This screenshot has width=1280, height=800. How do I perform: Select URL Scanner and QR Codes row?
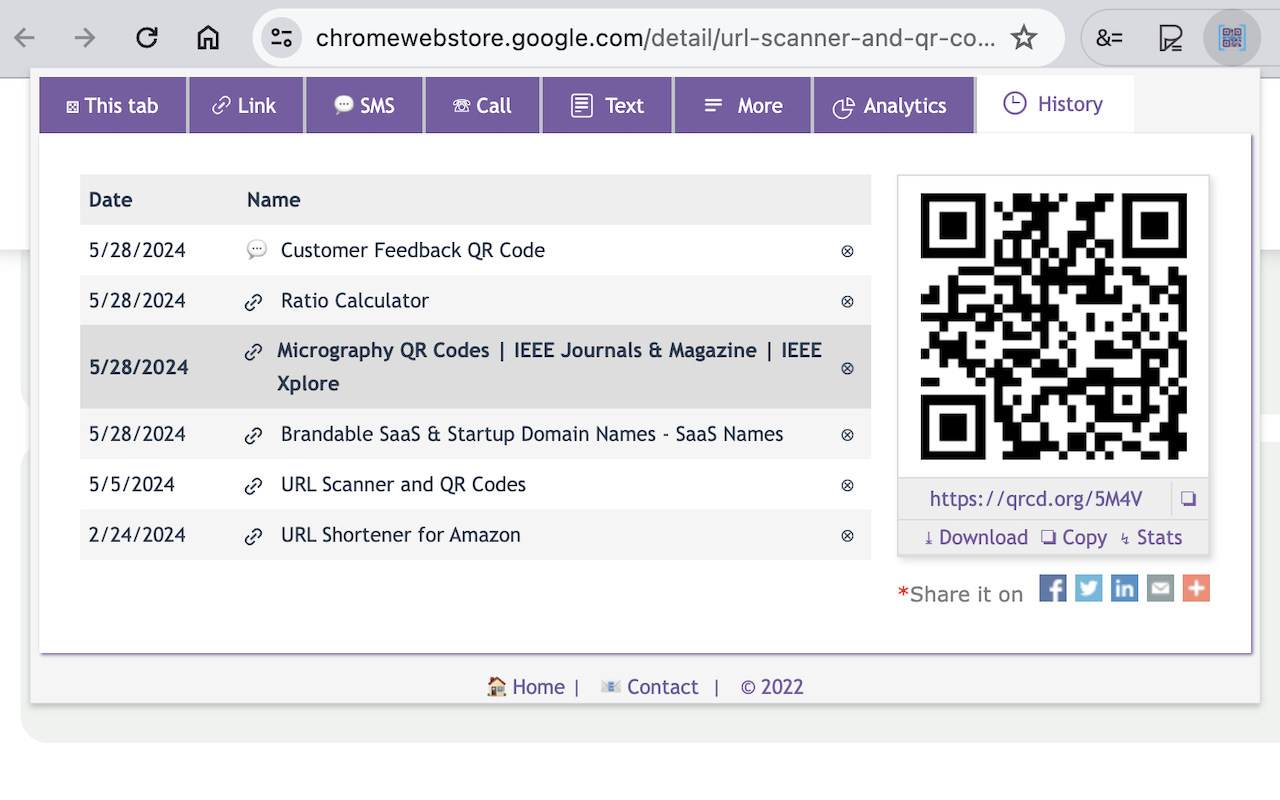click(475, 484)
